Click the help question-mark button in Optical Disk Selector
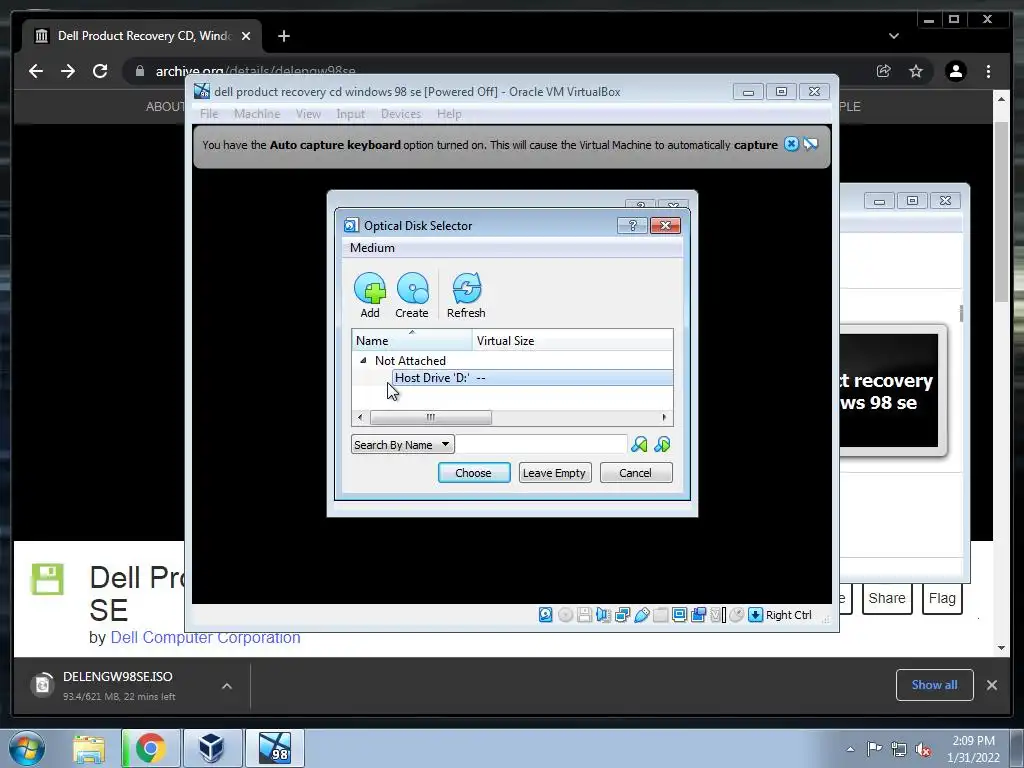The image size is (1024, 768). (x=632, y=225)
